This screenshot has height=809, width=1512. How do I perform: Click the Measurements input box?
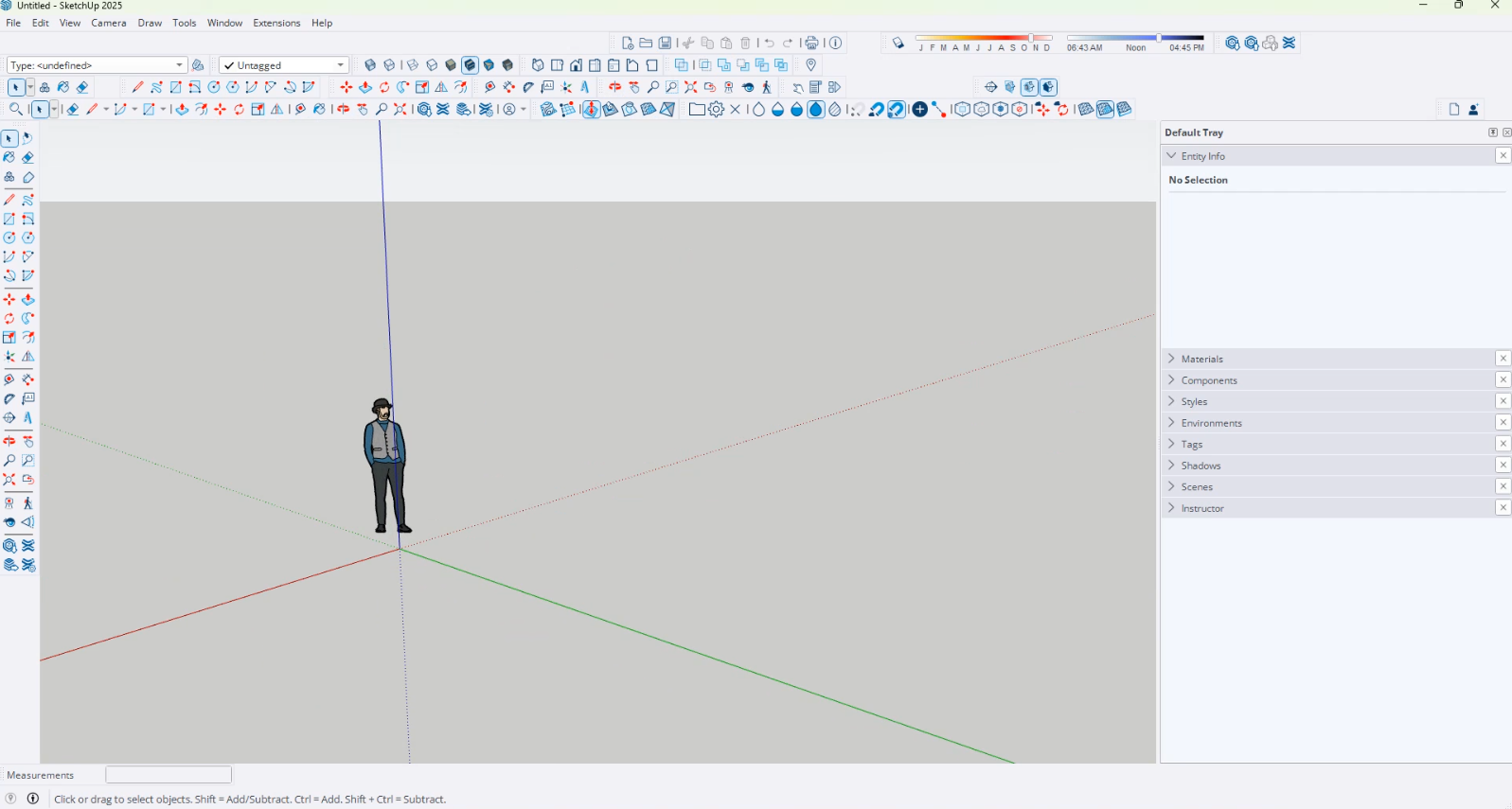pyautogui.click(x=169, y=775)
